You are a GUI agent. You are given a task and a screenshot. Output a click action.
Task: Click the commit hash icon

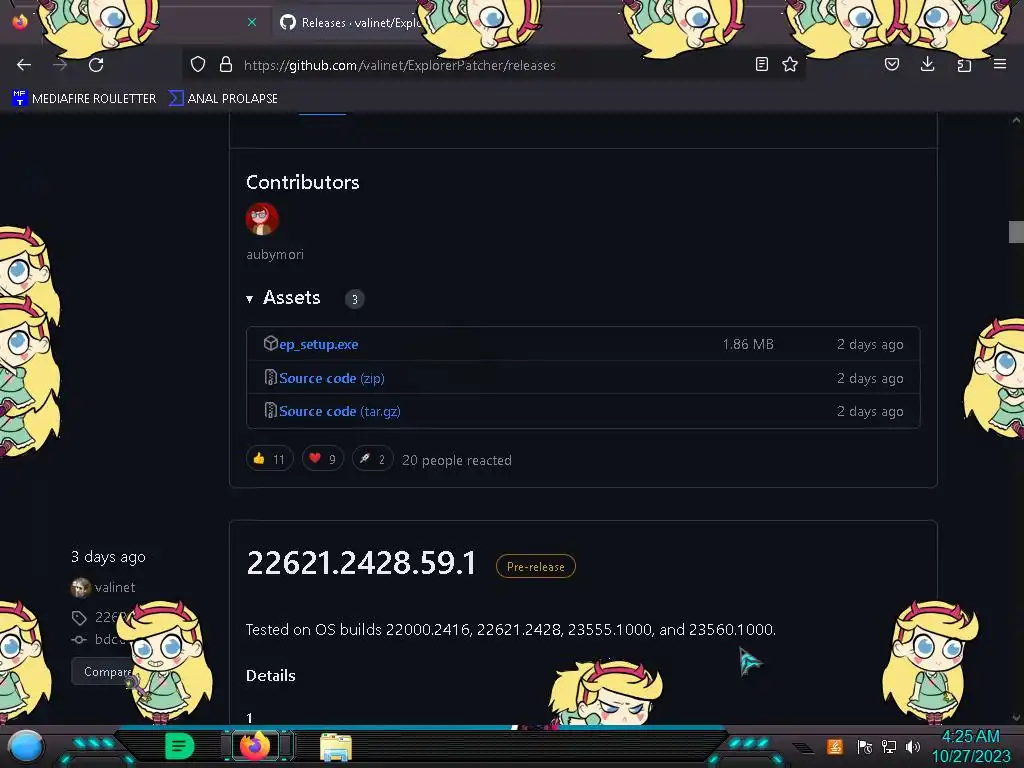[x=79, y=640]
